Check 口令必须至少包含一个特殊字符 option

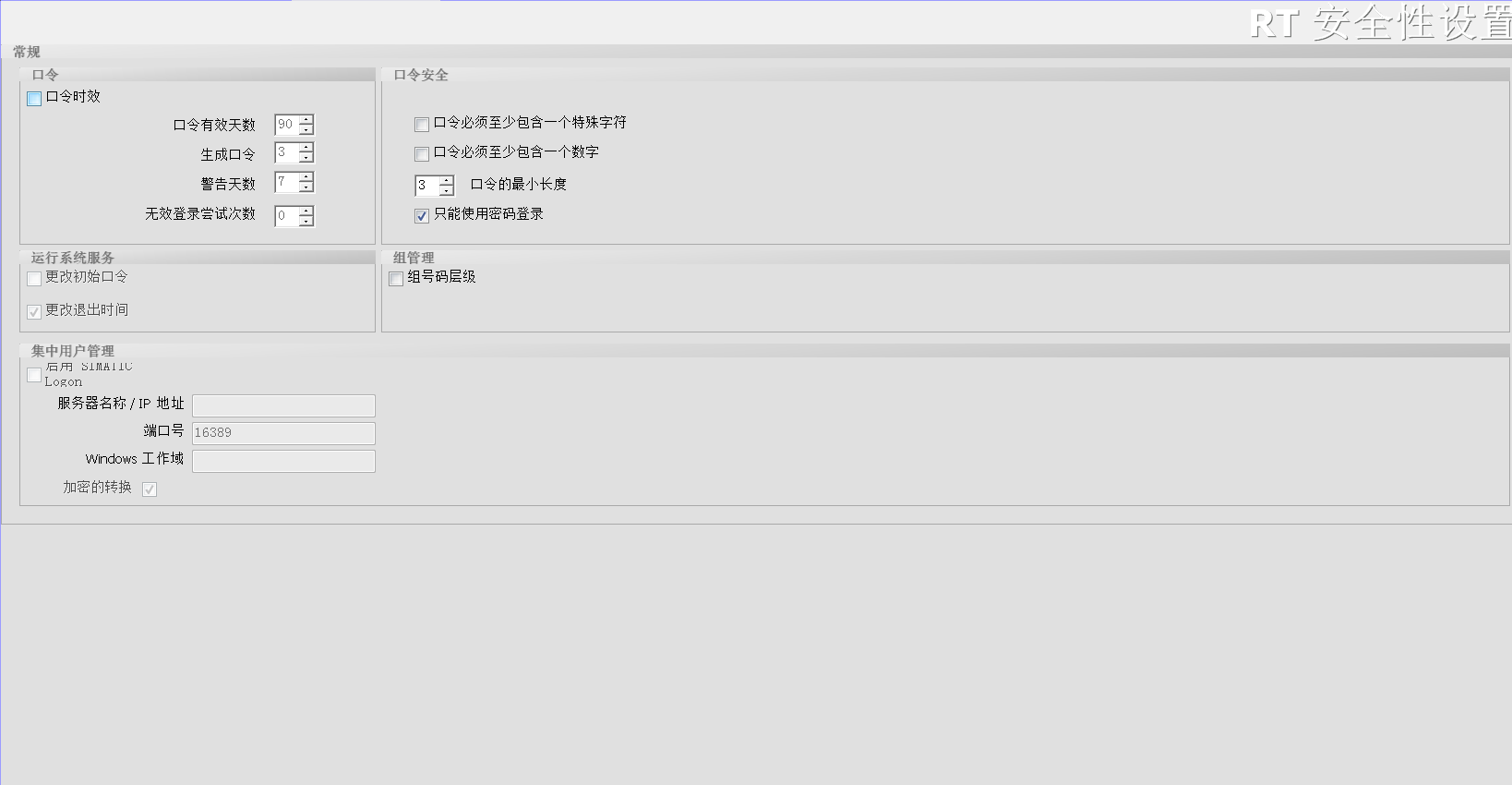click(422, 125)
